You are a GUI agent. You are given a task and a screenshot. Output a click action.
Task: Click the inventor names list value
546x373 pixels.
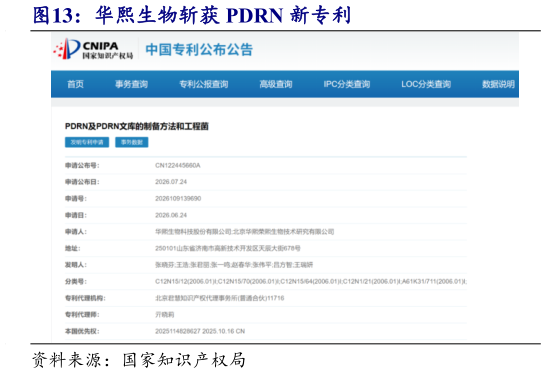point(234,265)
